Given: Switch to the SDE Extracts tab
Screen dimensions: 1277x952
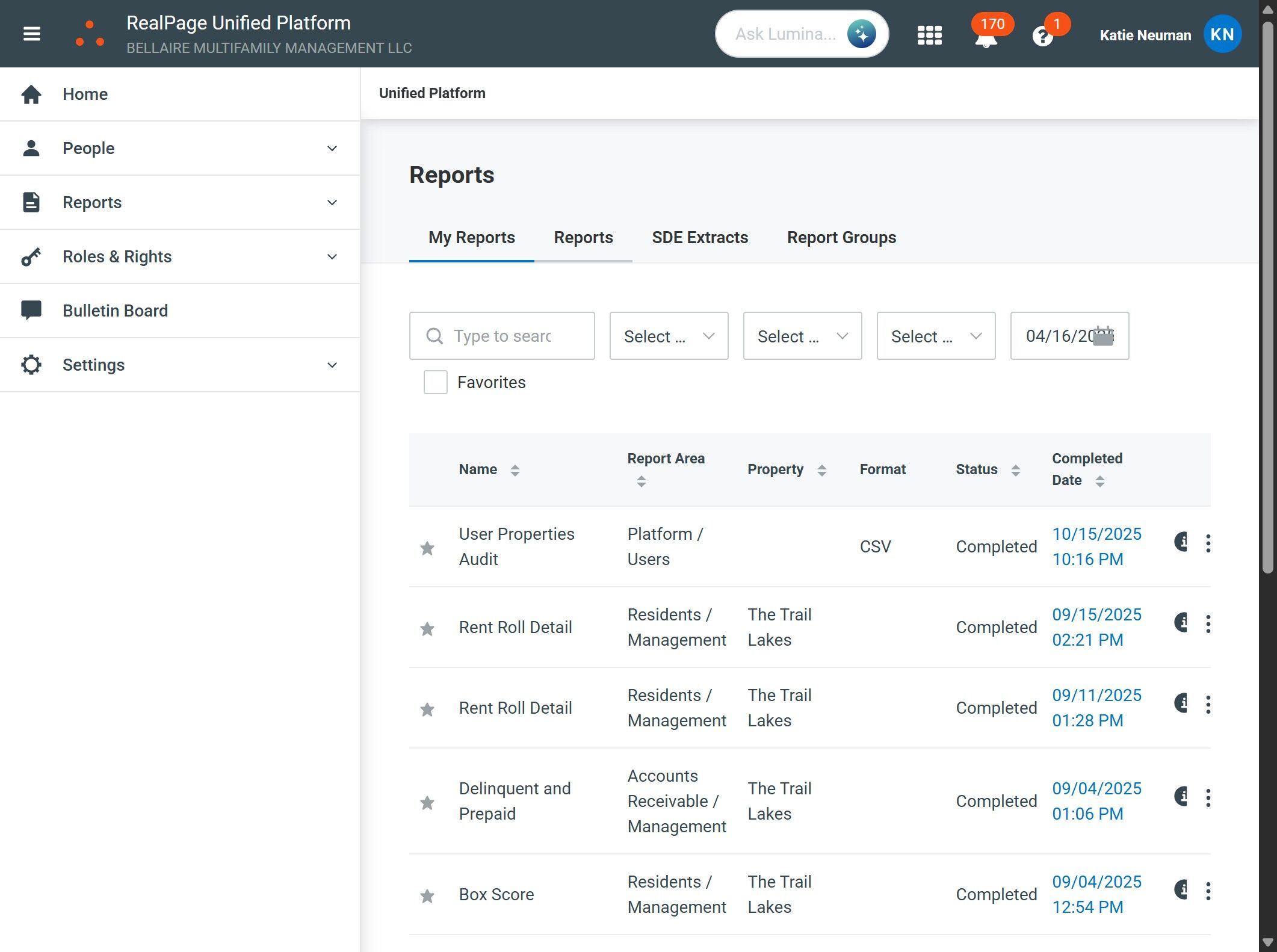Looking at the screenshot, I should 699,237.
